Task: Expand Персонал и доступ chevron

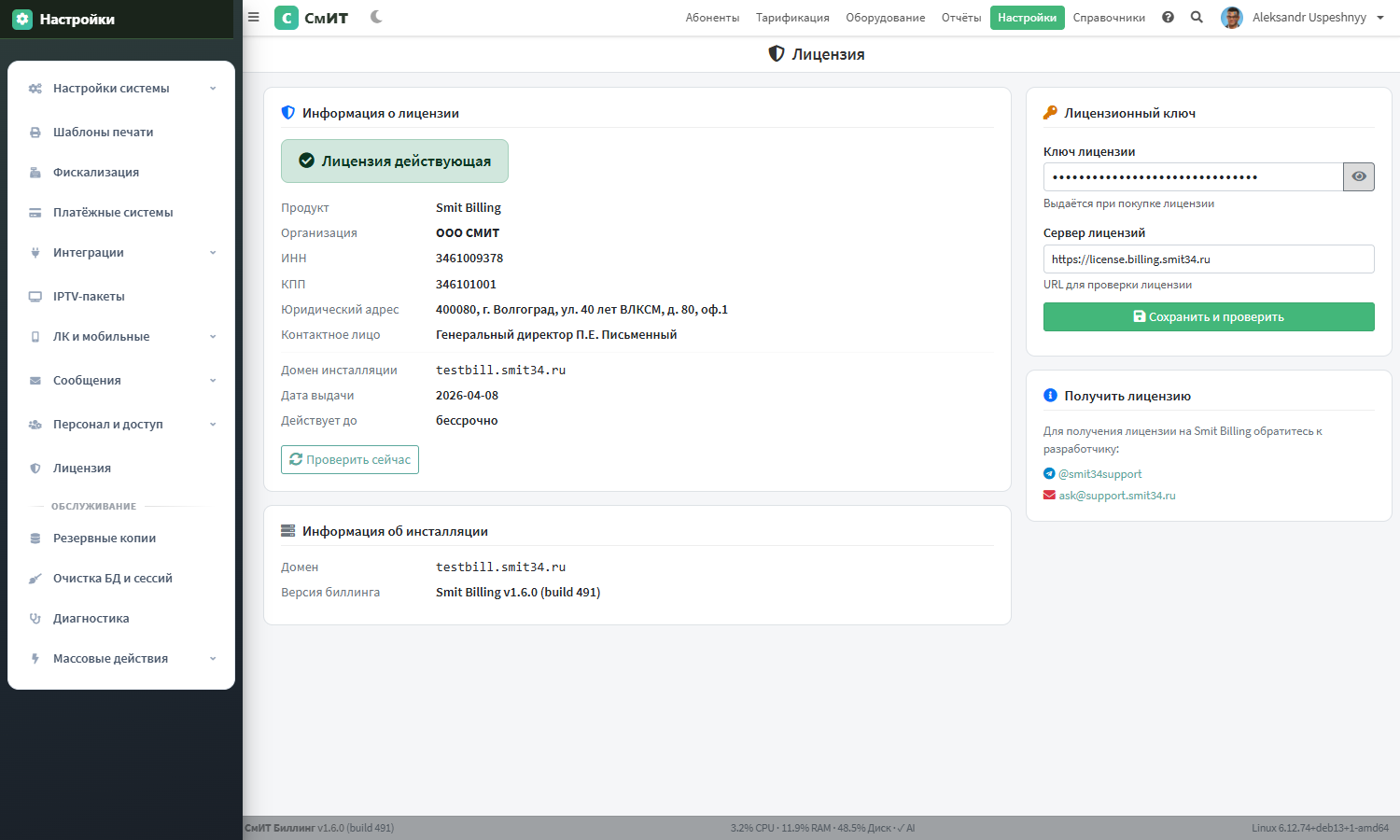Action: tap(213, 425)
